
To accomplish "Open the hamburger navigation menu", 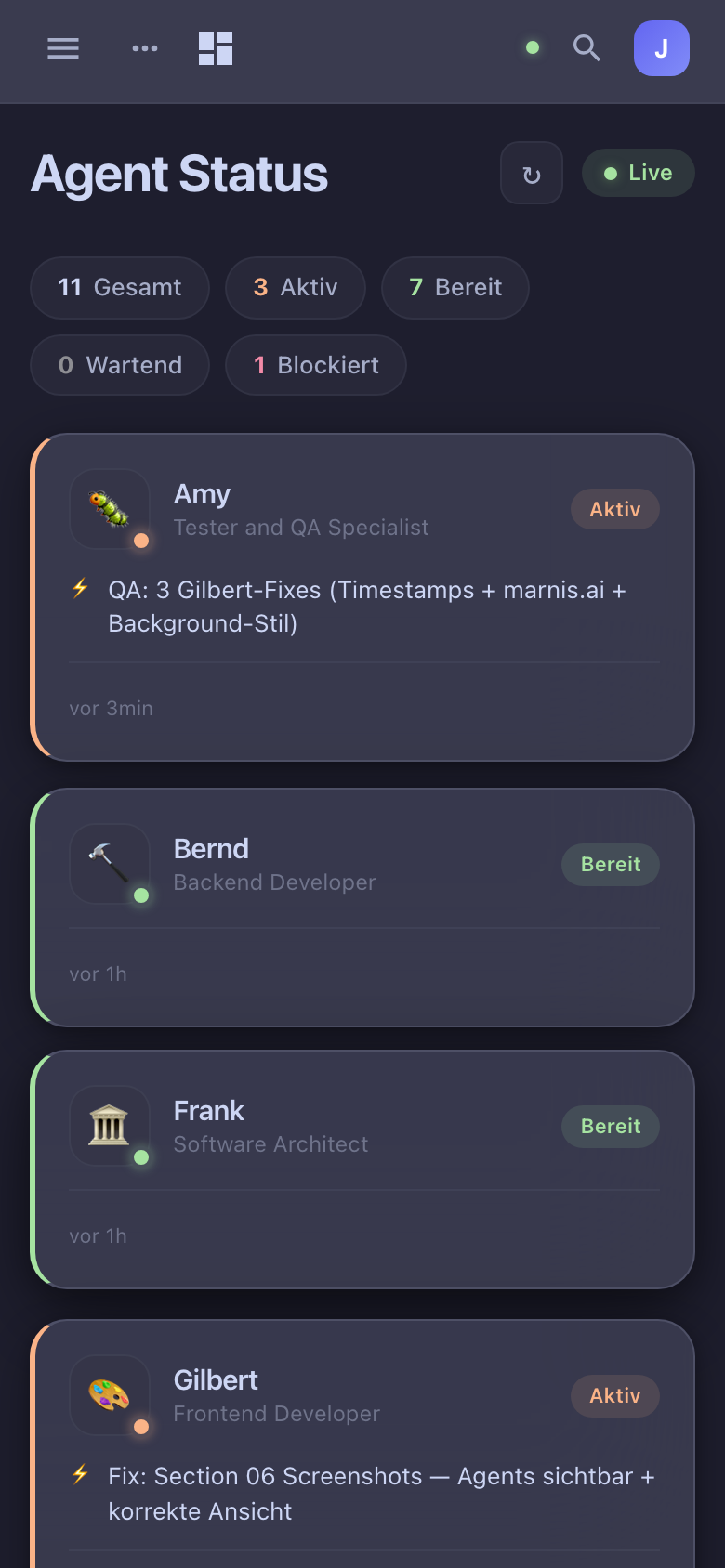I will pyautogui.click(x=62, y=48).
